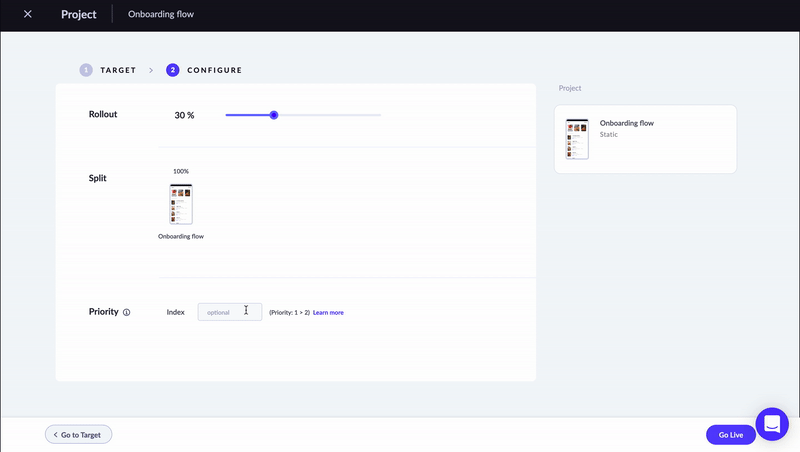The image size is (800, 452).
Task: Click the Rollout section label
Action: (x=103, y=114)
